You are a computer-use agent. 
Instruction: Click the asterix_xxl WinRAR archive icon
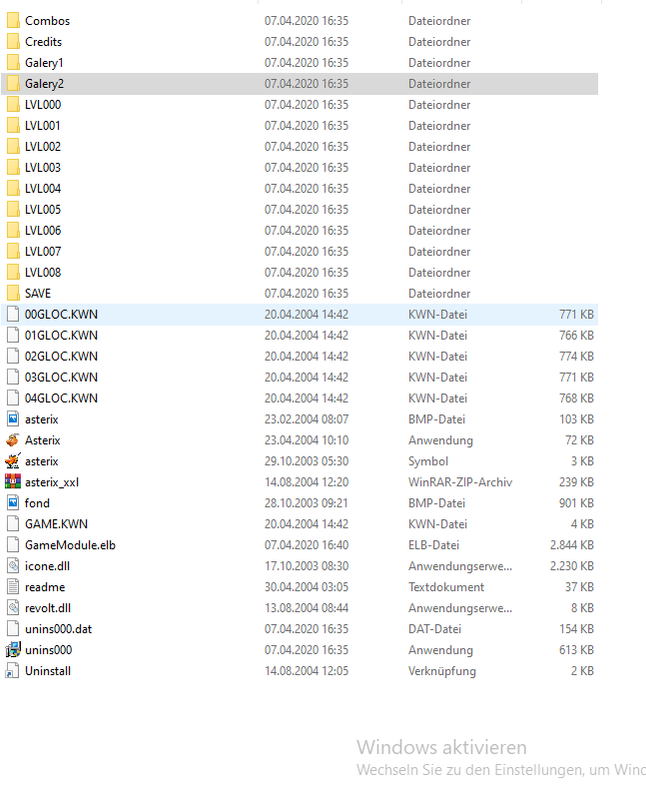(13, 482)
